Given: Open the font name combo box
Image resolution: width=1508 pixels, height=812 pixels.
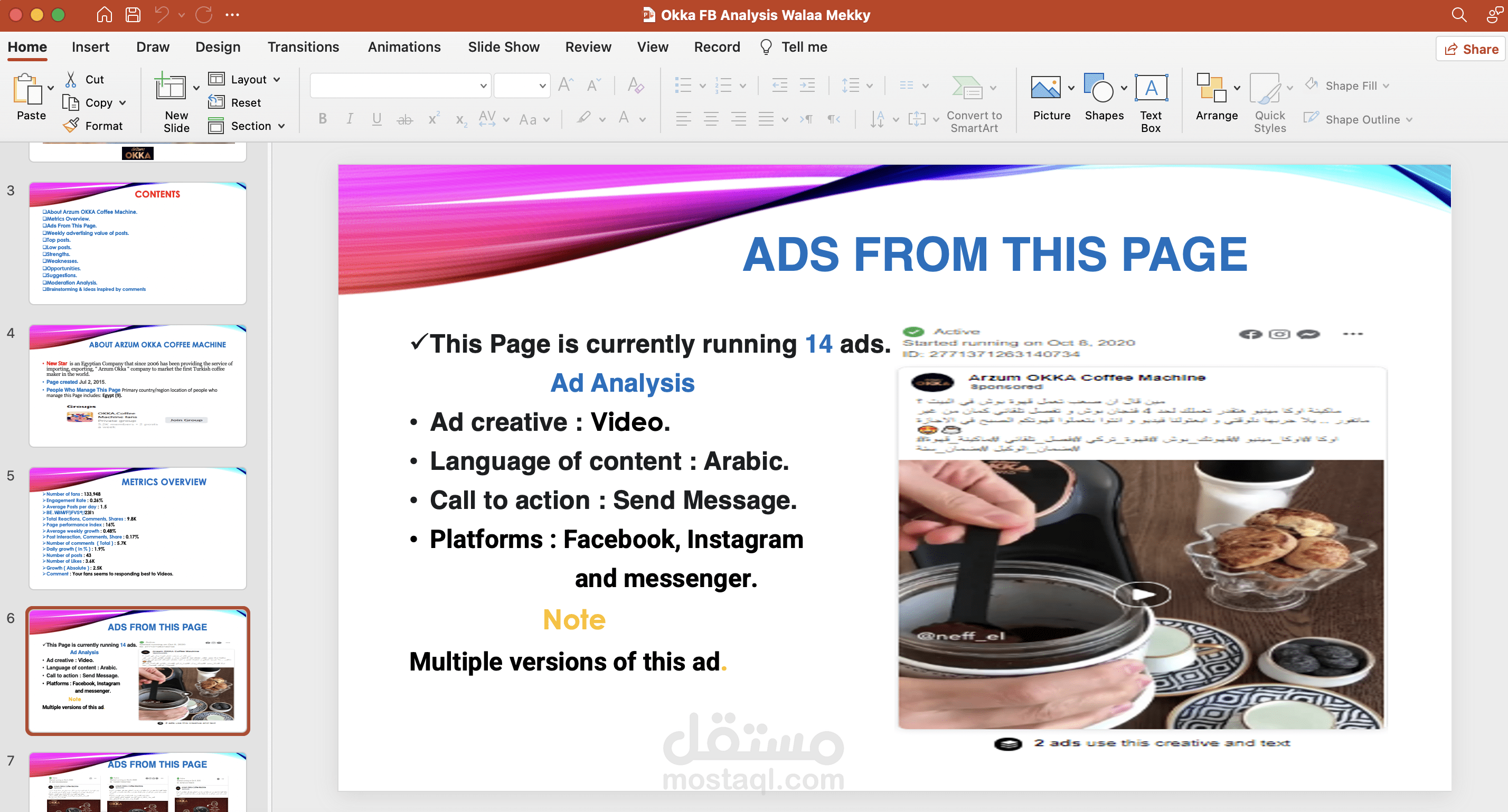Looking at the screenshot, I should coord(400,86).
